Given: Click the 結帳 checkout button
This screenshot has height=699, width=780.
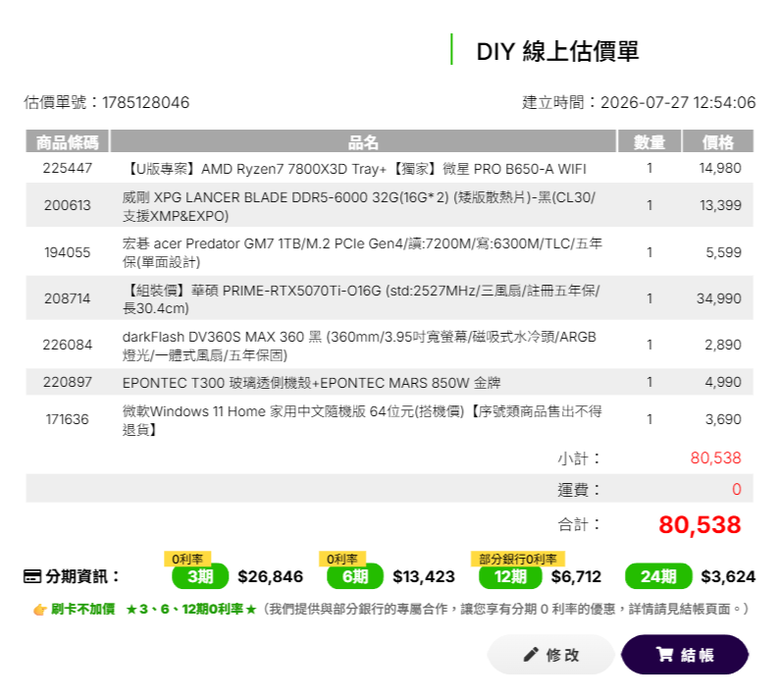Looking at the screenshot, I should coord(684,654).
